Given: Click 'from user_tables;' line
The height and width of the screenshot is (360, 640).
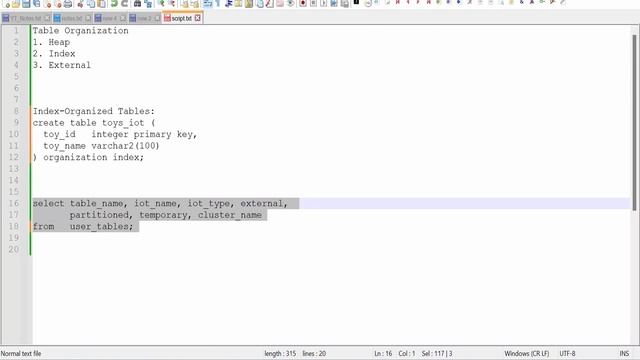Looking at the screenshot, I should point(83,226).
